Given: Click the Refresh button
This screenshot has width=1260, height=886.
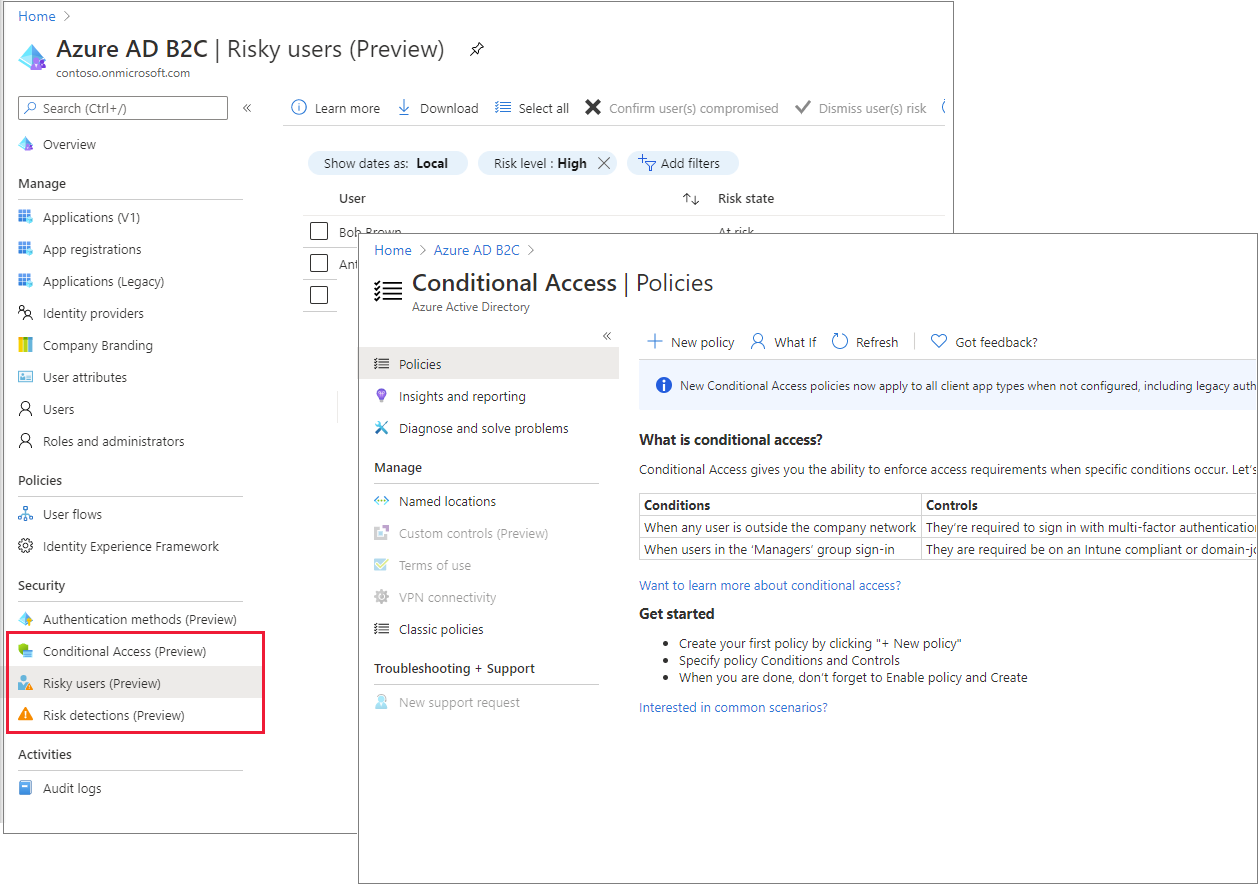Looking at the screenshot, I should 865,342.
